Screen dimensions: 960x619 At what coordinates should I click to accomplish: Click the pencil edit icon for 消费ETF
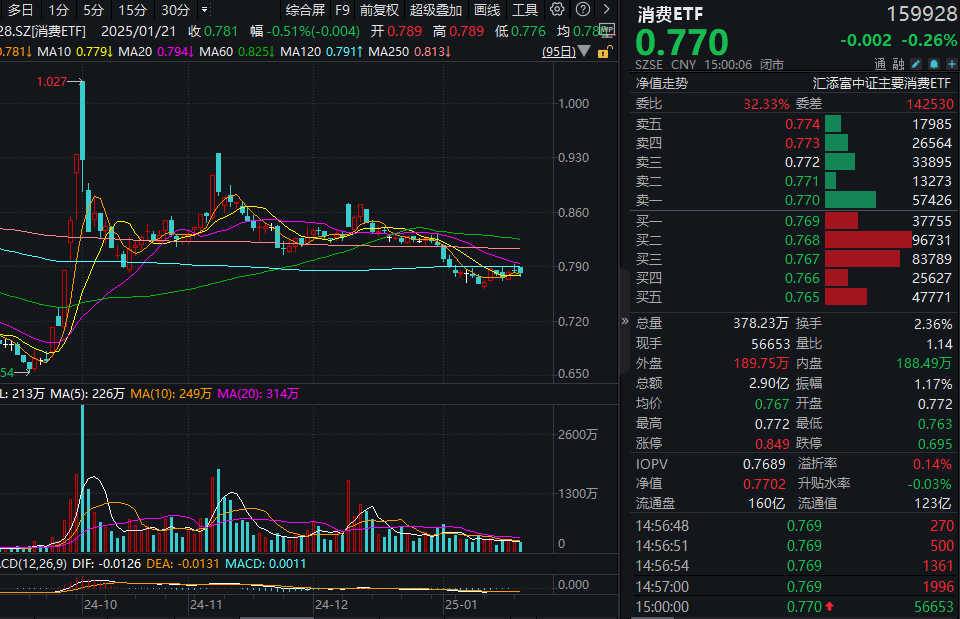914,62
